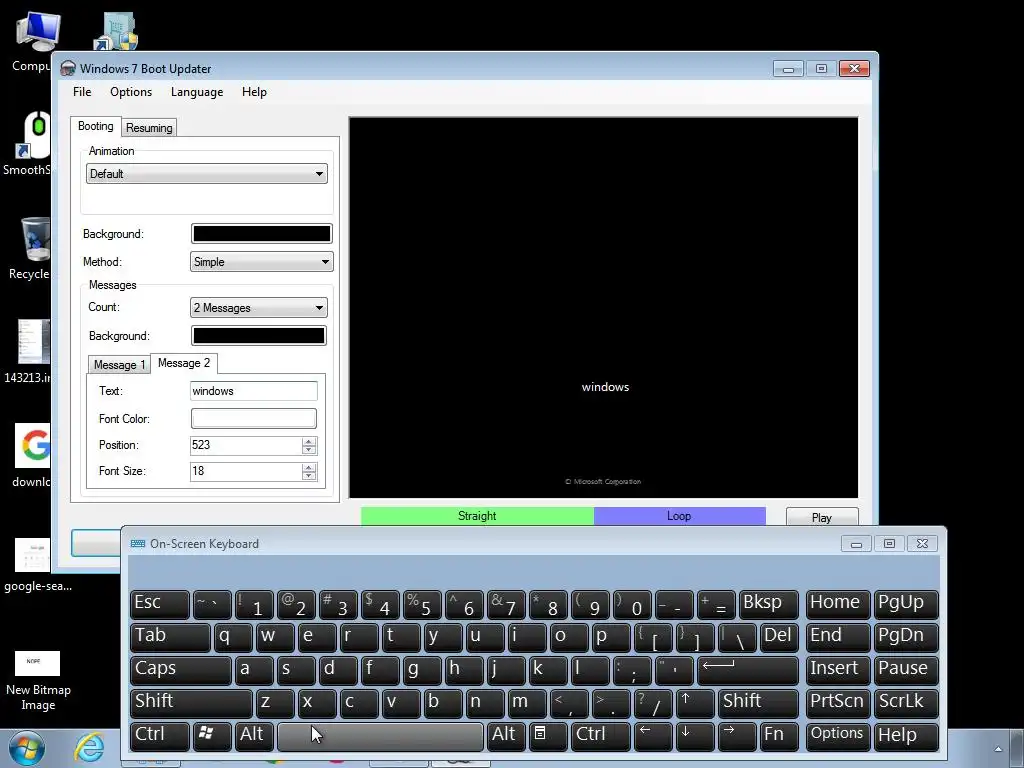Image resolution: width=1024 pixels, height=768 pixels.
Task: Select the google-sea... desktop file
Action: tap(38, 565)
